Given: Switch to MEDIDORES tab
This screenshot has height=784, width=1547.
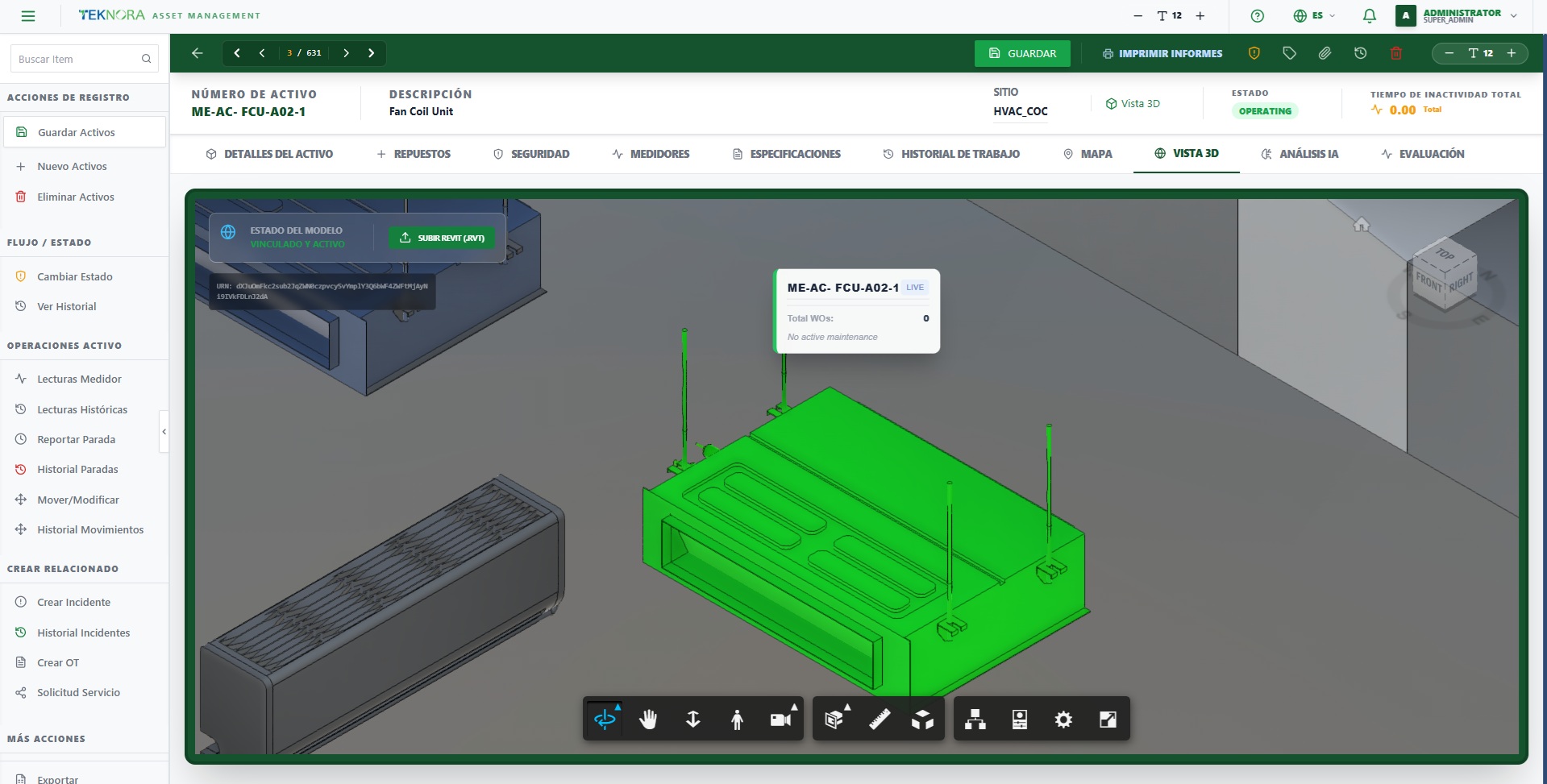Looking at the screenshot, I should coord(651,154).
